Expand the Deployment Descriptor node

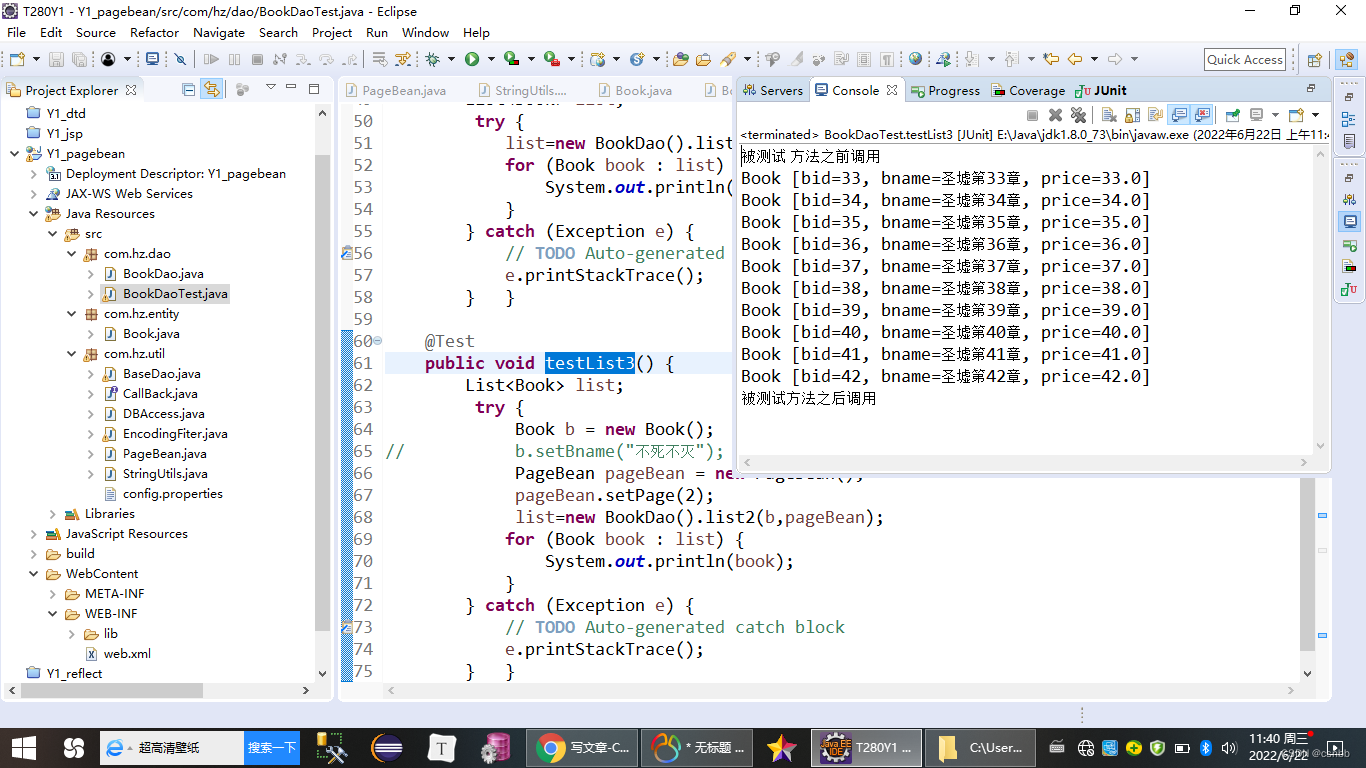tap(33, 174)
